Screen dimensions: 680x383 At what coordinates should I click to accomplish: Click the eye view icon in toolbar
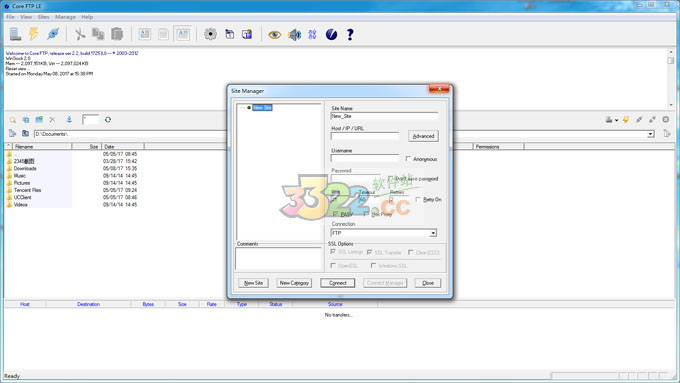click(x=275, y=34)
